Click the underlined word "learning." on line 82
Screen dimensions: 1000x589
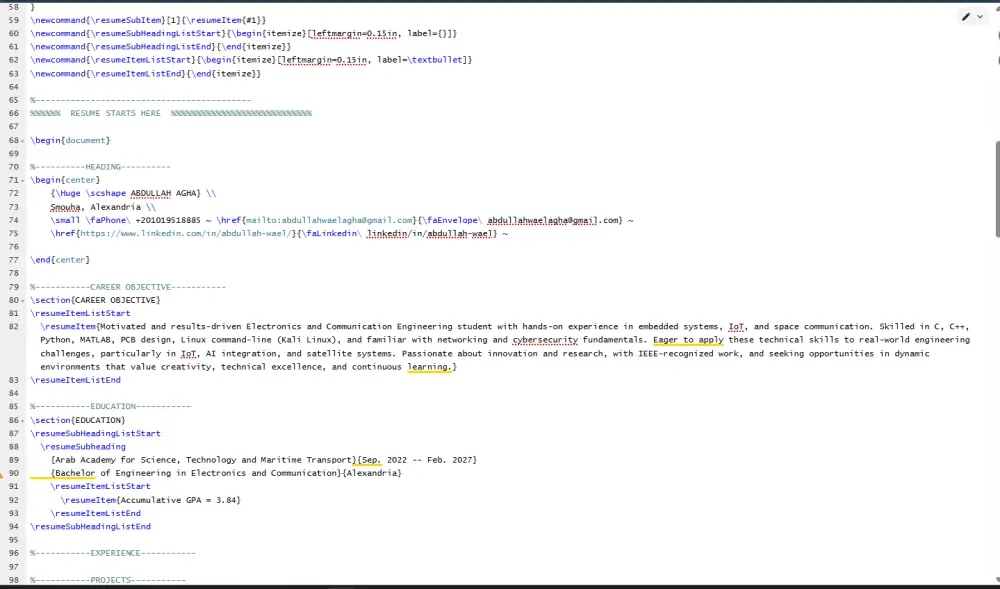point(430,367)
